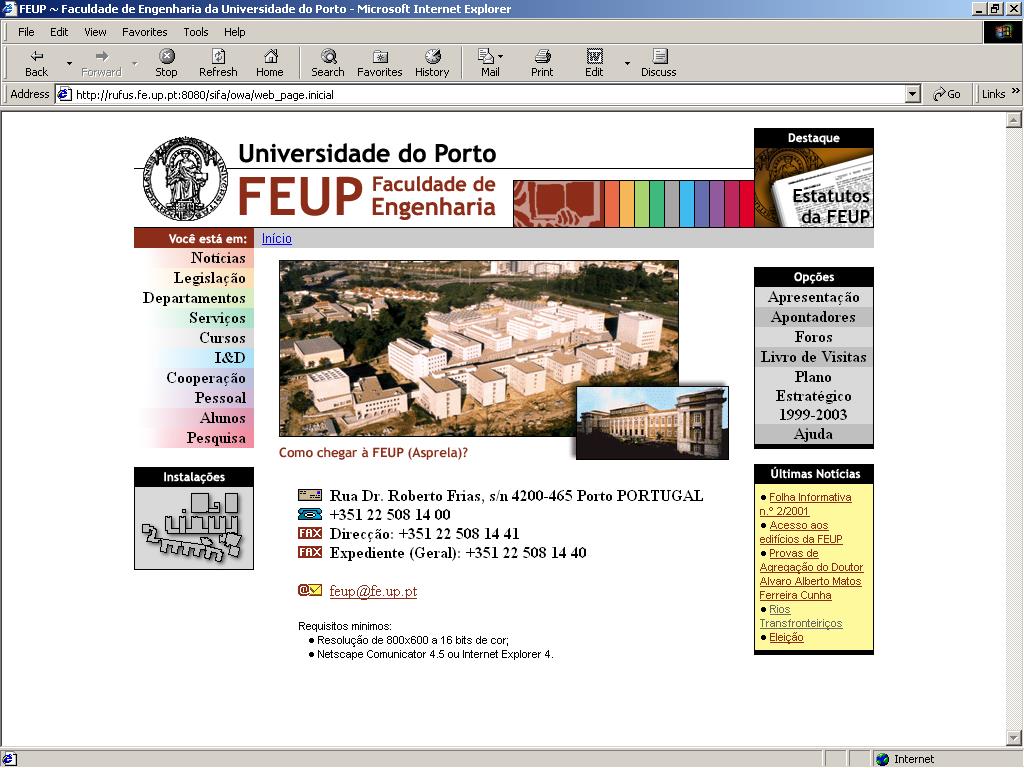Open the View menu

[95, 32]
